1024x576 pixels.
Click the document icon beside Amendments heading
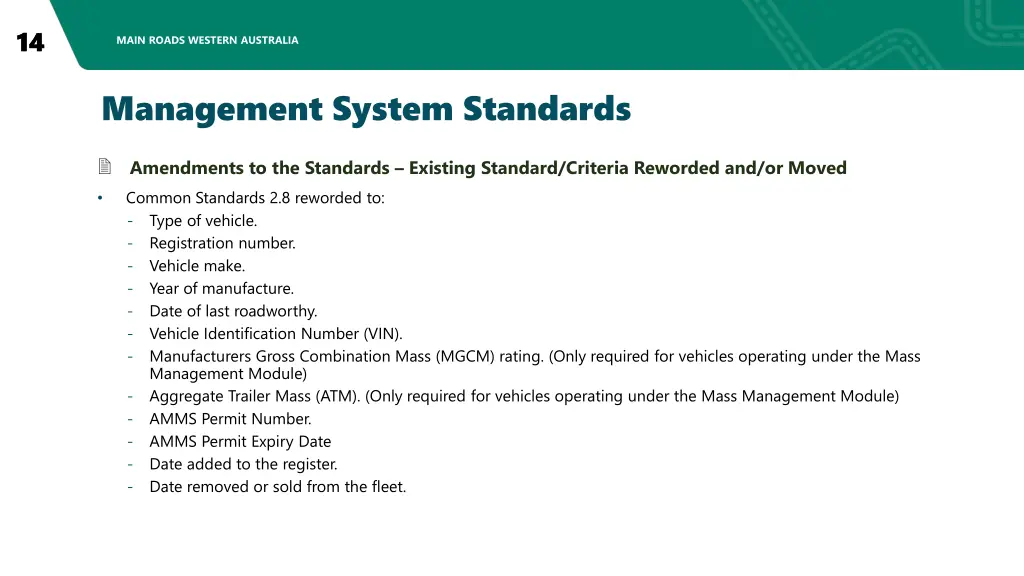[104, 167]
